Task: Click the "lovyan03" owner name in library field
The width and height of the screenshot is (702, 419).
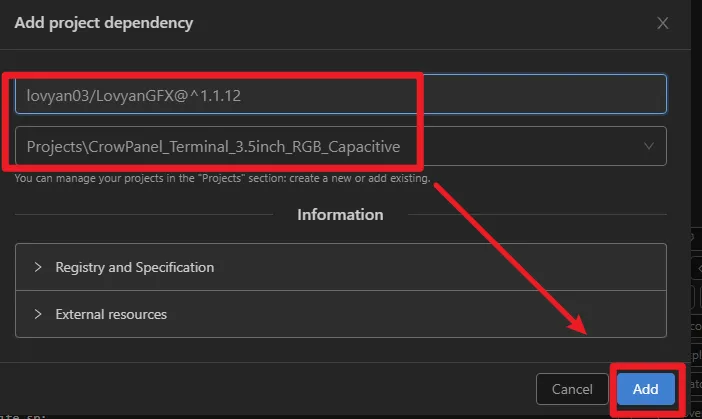Action: click(57, 95)
